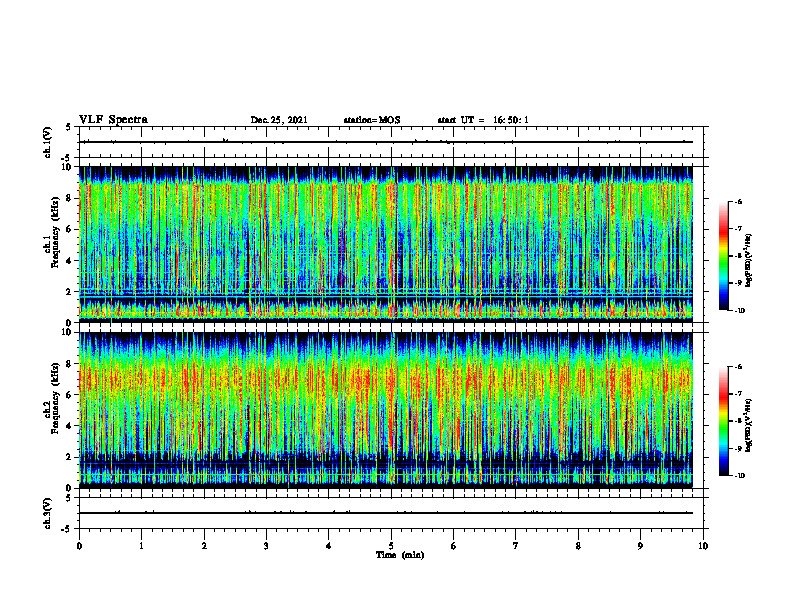Click the "-10" label on ch.1 color scale
The image size is (792, 612).
pyautogui.click(x=740, y=311)
